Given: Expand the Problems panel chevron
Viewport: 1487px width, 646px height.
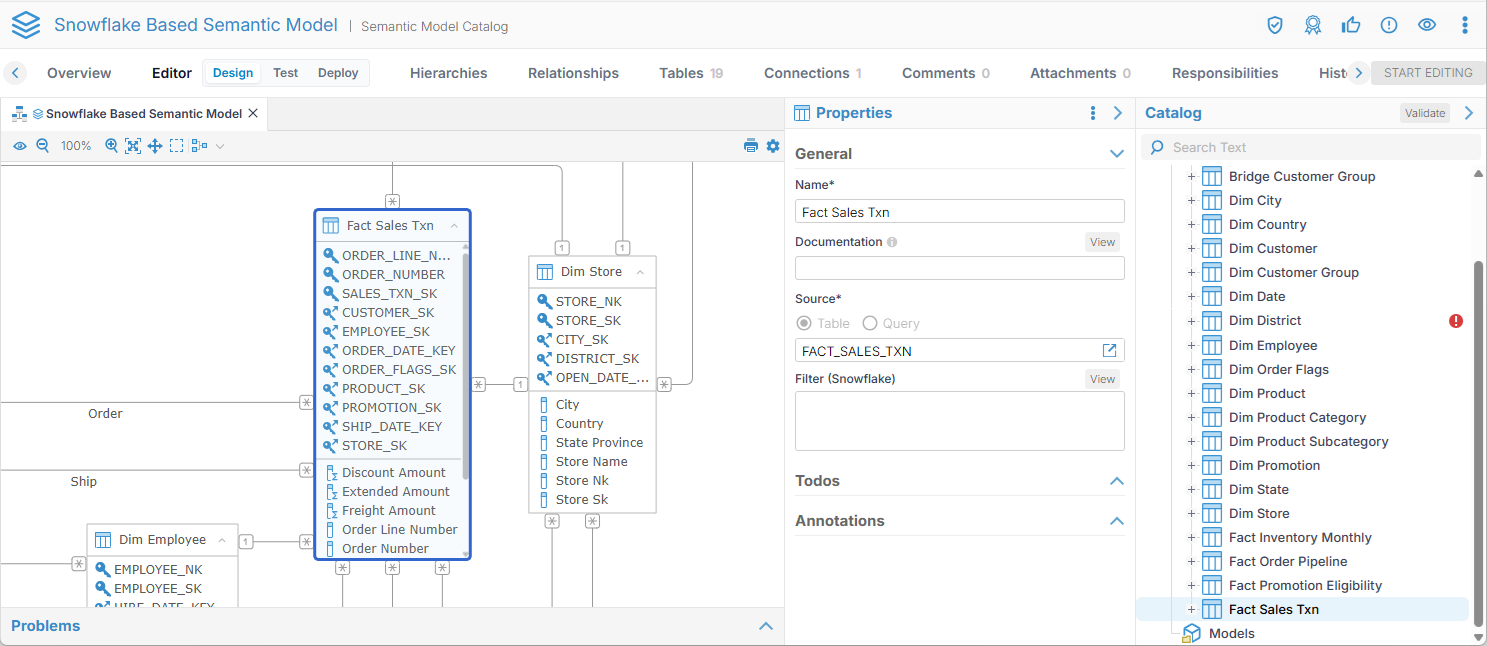Looking at the screenshot, I should coord(766,626).
